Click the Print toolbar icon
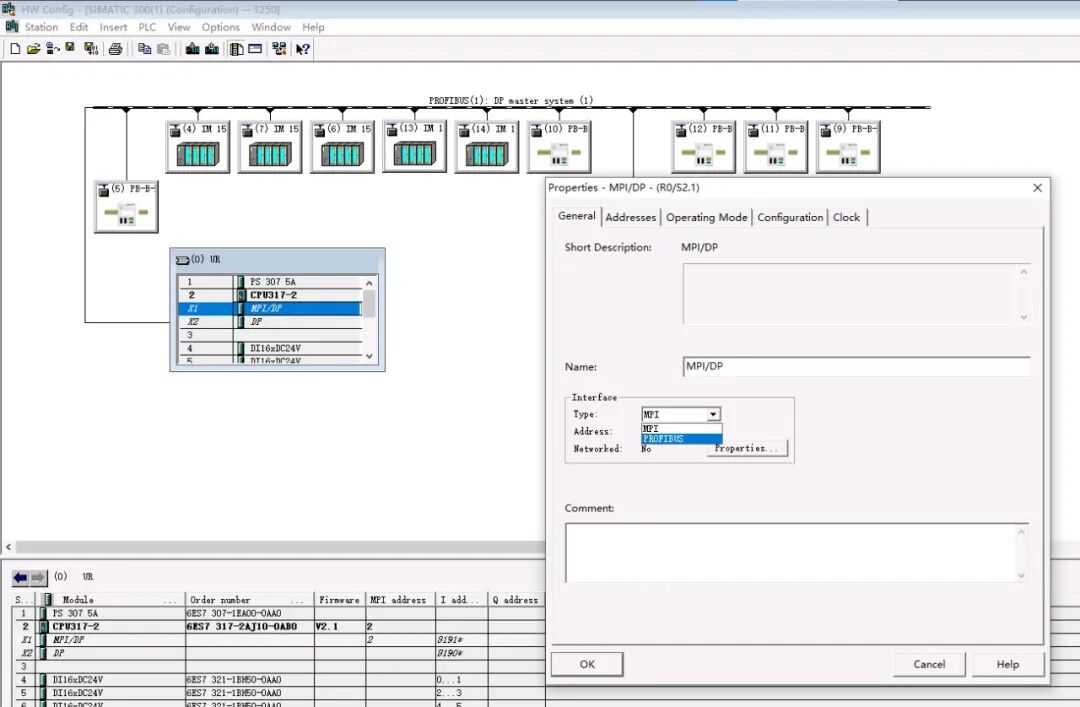This screenshot has width=1080, height=707. point(116,49)
